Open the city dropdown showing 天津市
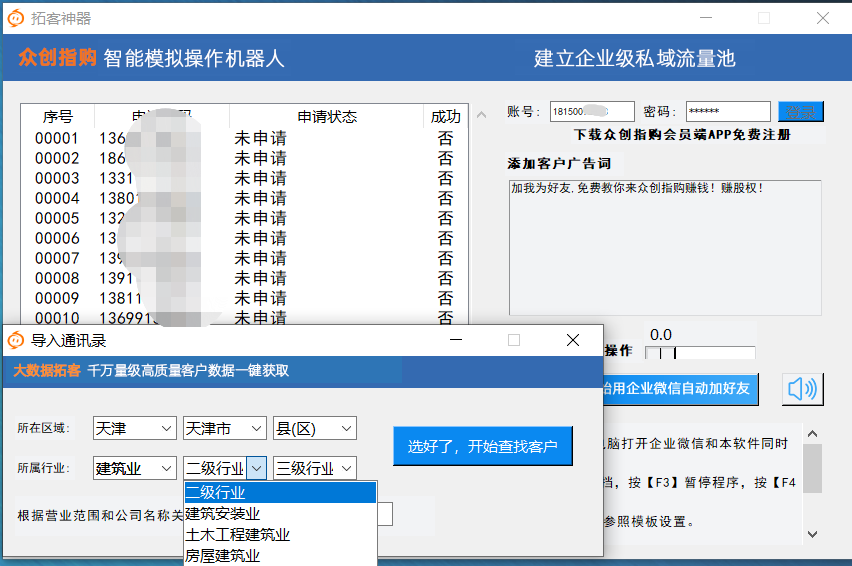 pyautogui.click(x=225, y=428)
